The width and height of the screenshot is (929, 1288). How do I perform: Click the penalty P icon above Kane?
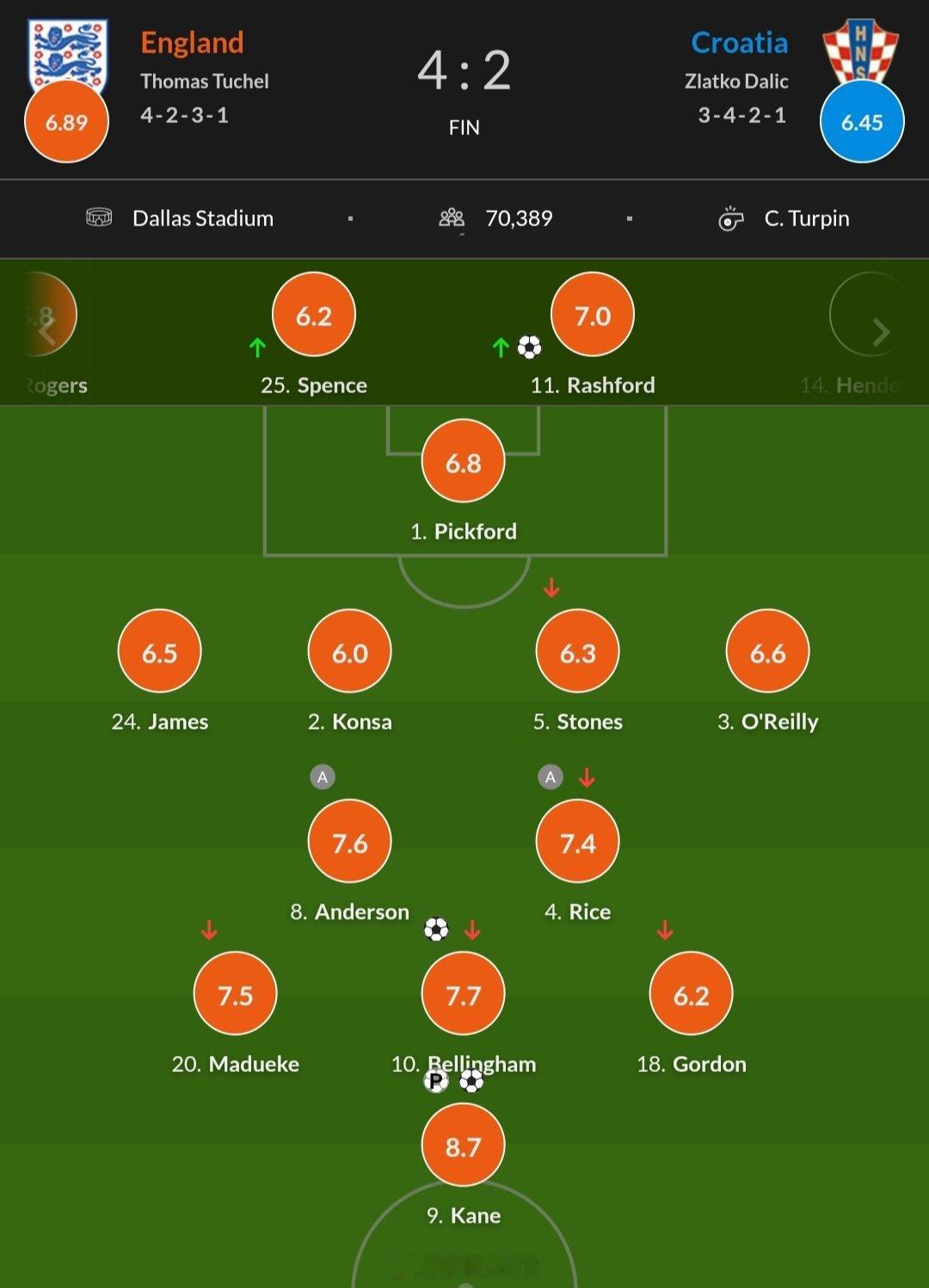pyautogui.click(x=436, y=1081)
